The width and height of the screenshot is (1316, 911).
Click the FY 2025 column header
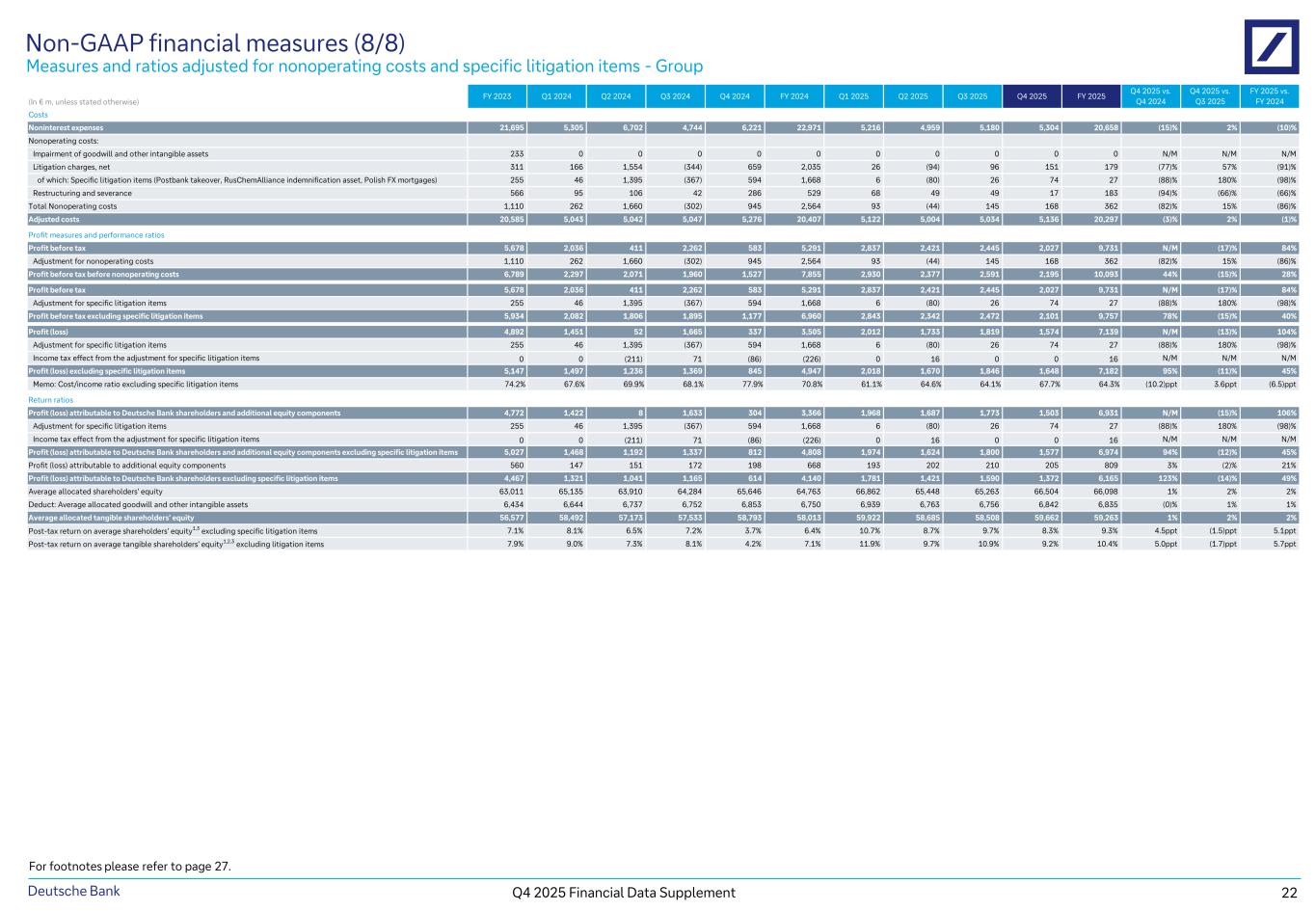tap(1090, 95)
